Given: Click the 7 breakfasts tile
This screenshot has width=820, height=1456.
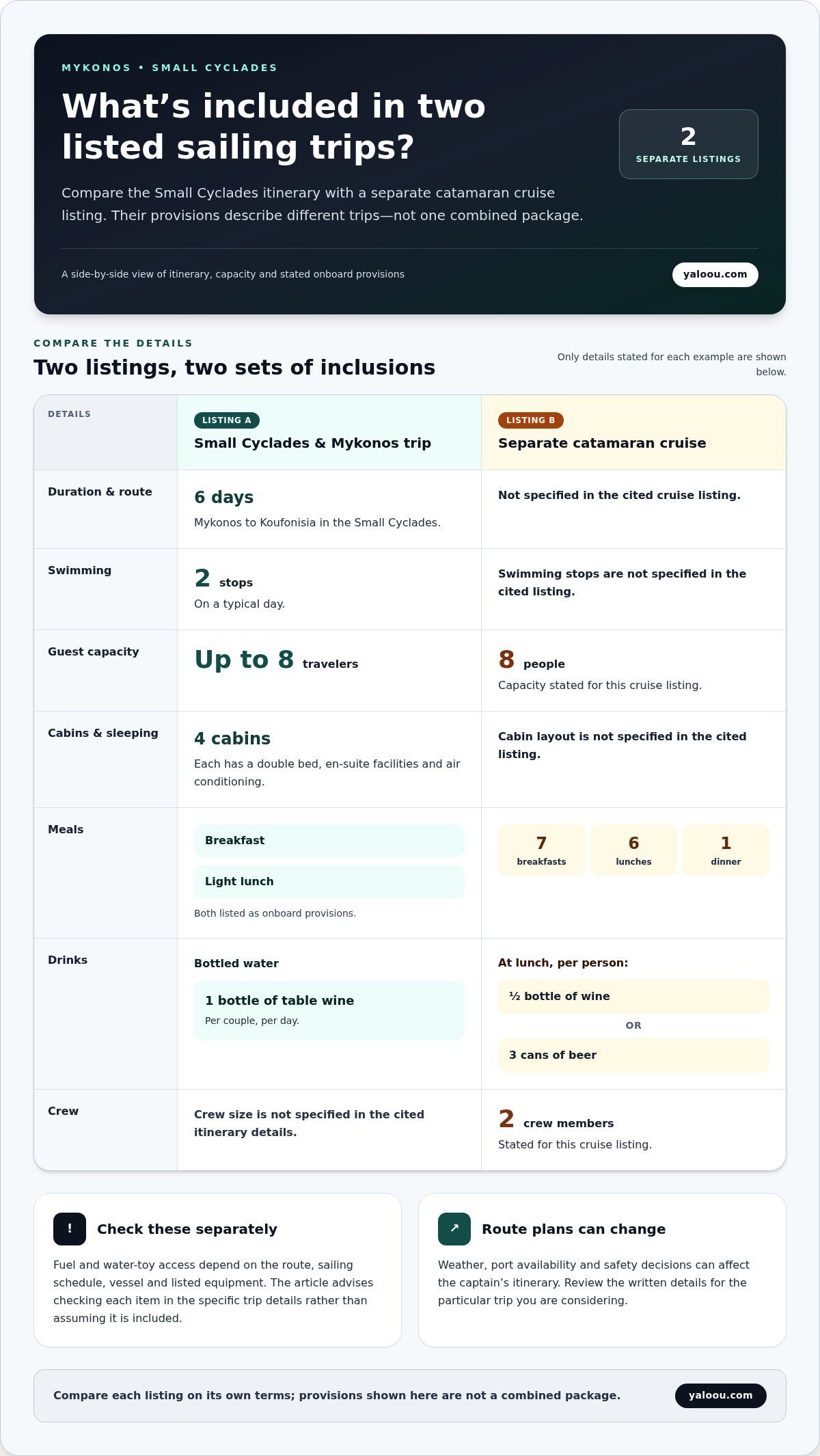Looking at the screenshot, I should pyautogui.click(x=541, y=850).
